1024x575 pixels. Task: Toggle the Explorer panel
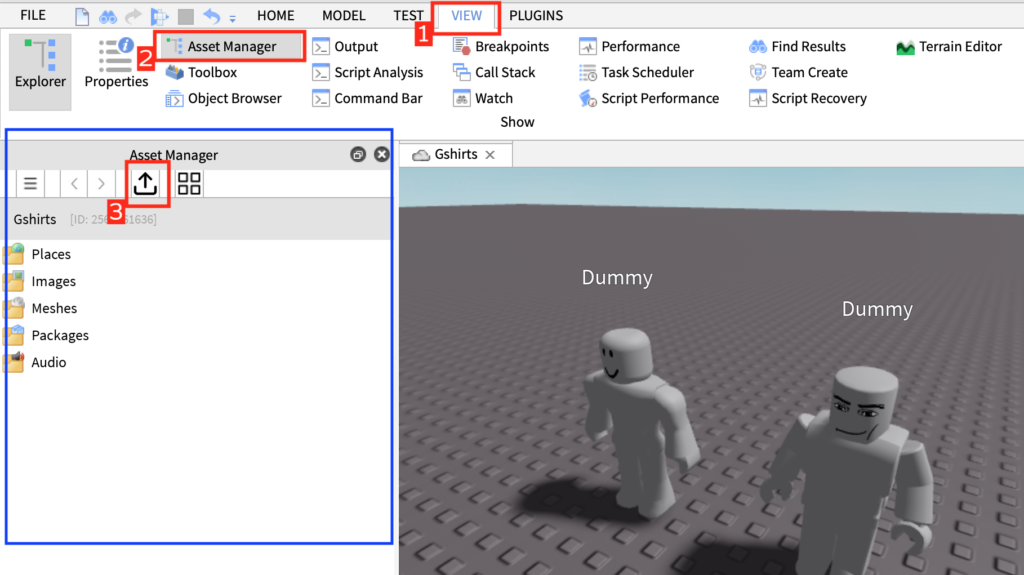click(x=40, y=72)
